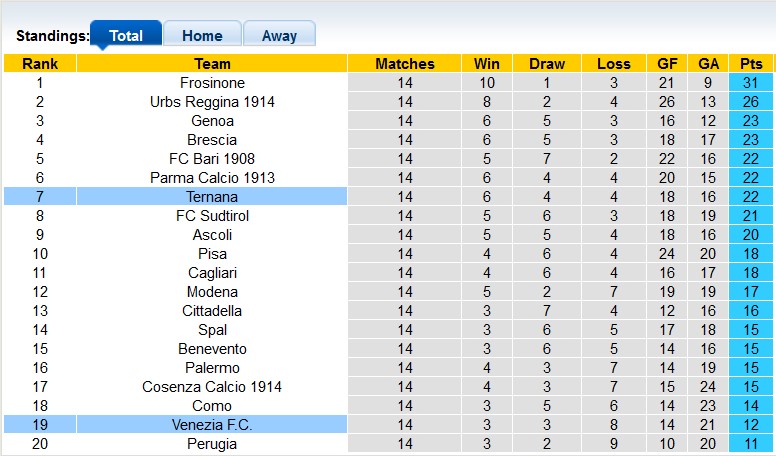The height and width of the screenshot is (456, 776).
Task: Click the Matches column header
Action: pos(405,64)
